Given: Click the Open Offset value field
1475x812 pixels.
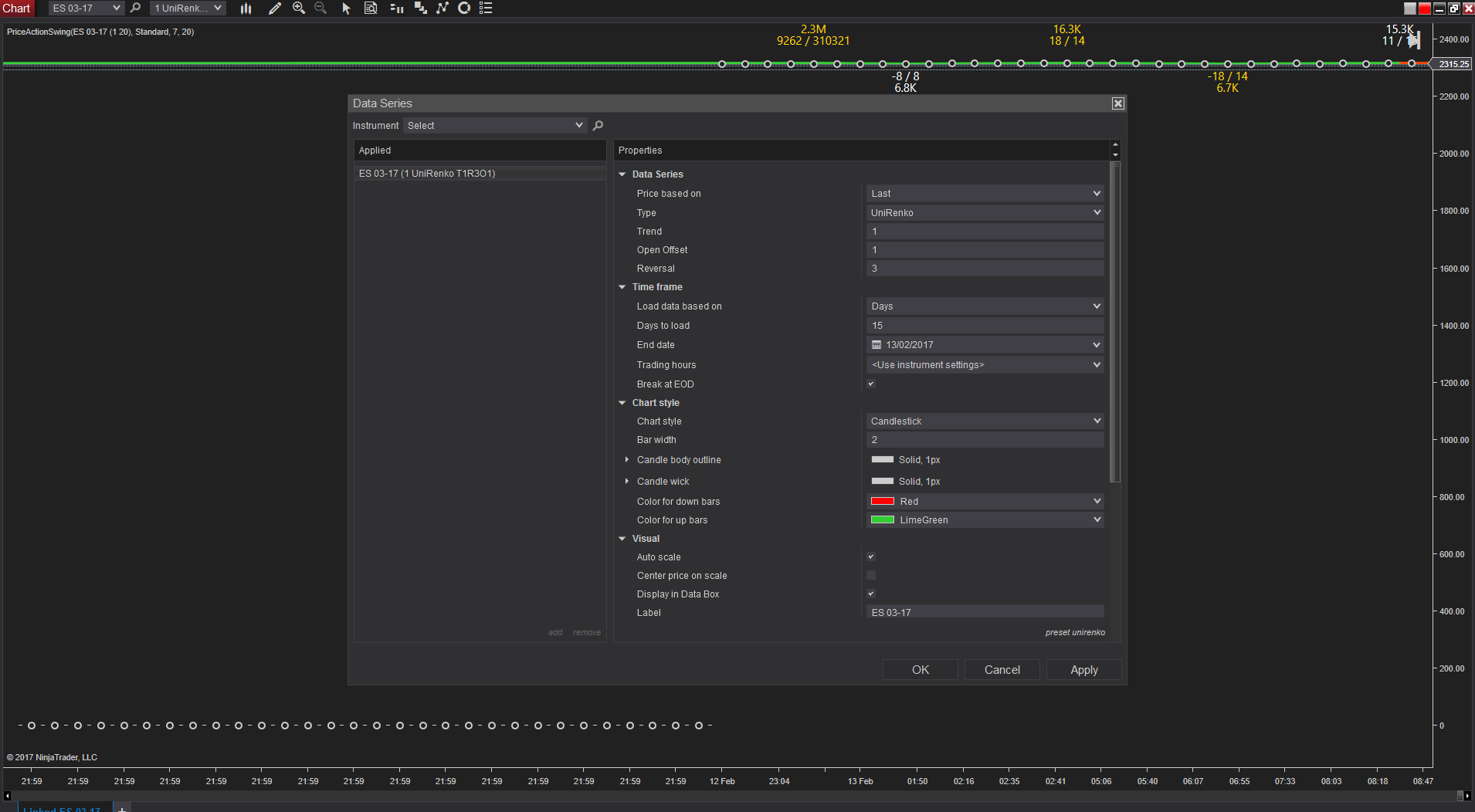Looking at the screenshot, I should (x=985, y=250).
